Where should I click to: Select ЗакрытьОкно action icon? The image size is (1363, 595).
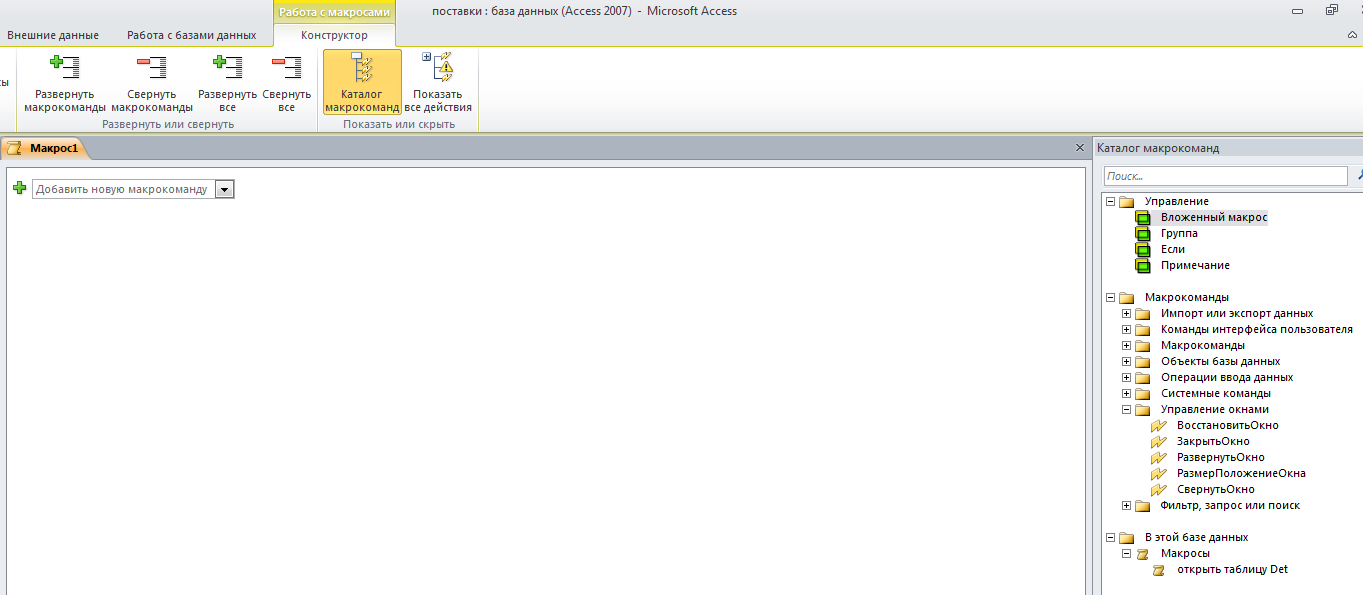click(1159, 441)
